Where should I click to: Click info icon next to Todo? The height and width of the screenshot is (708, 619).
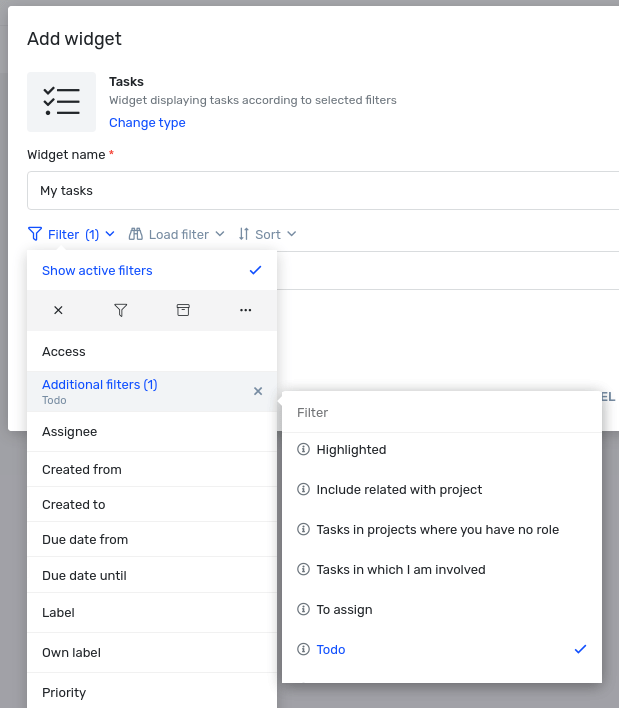[303, 649]
